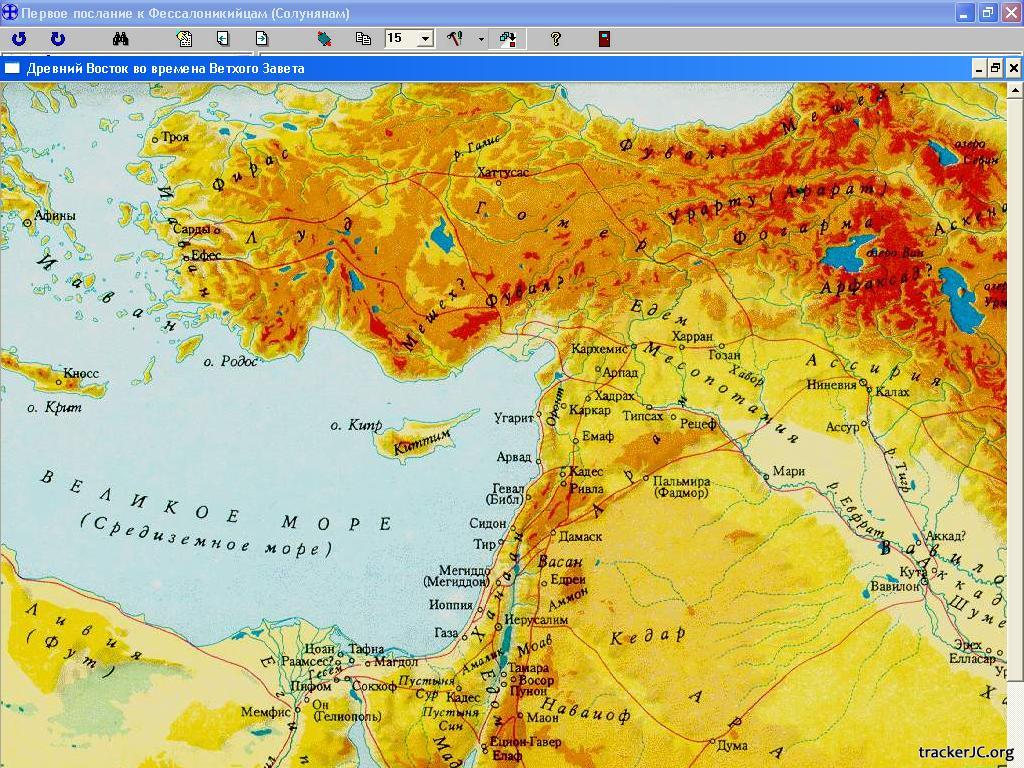Image resolution: width=1024 pixels, height=768 pixels.
Task: Click the illustrated document page toolbar icon
Action: (184, 39)
